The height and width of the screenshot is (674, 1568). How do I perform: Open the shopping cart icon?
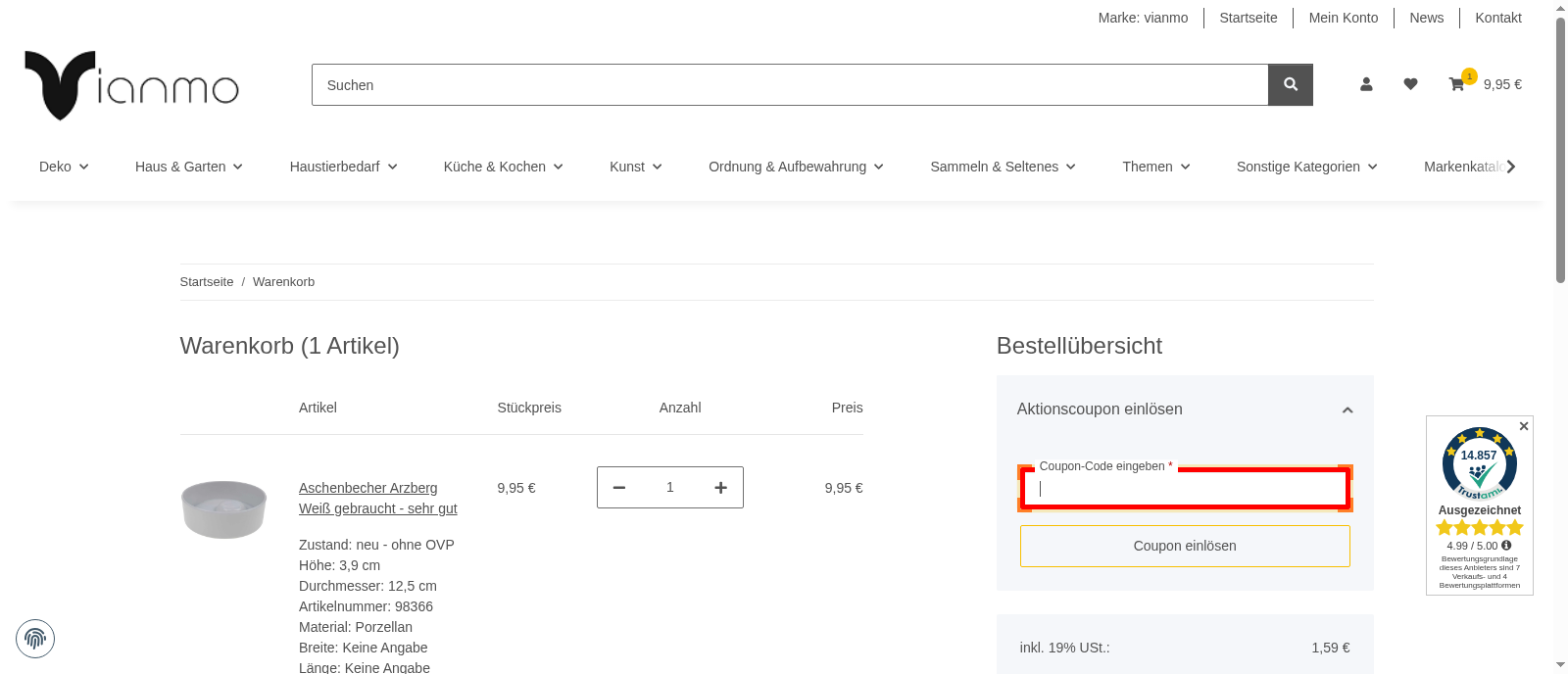1457,85
